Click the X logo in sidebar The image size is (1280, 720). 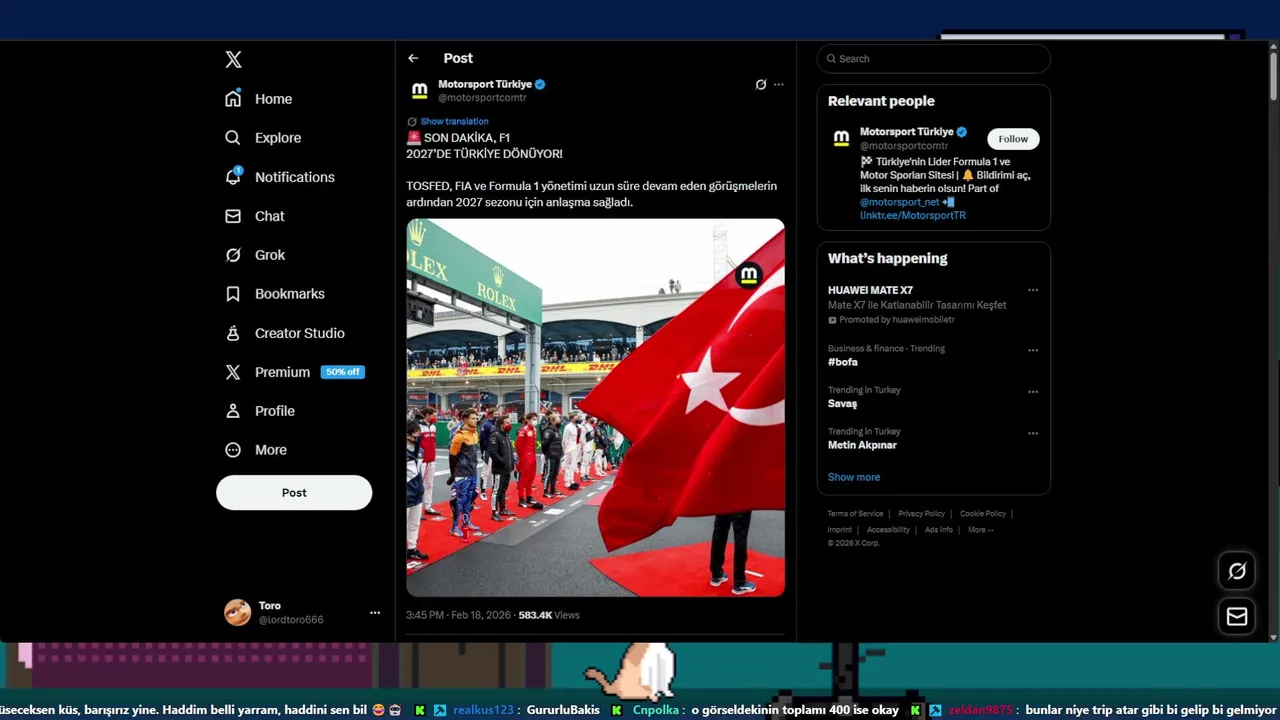tap(233, 59)
